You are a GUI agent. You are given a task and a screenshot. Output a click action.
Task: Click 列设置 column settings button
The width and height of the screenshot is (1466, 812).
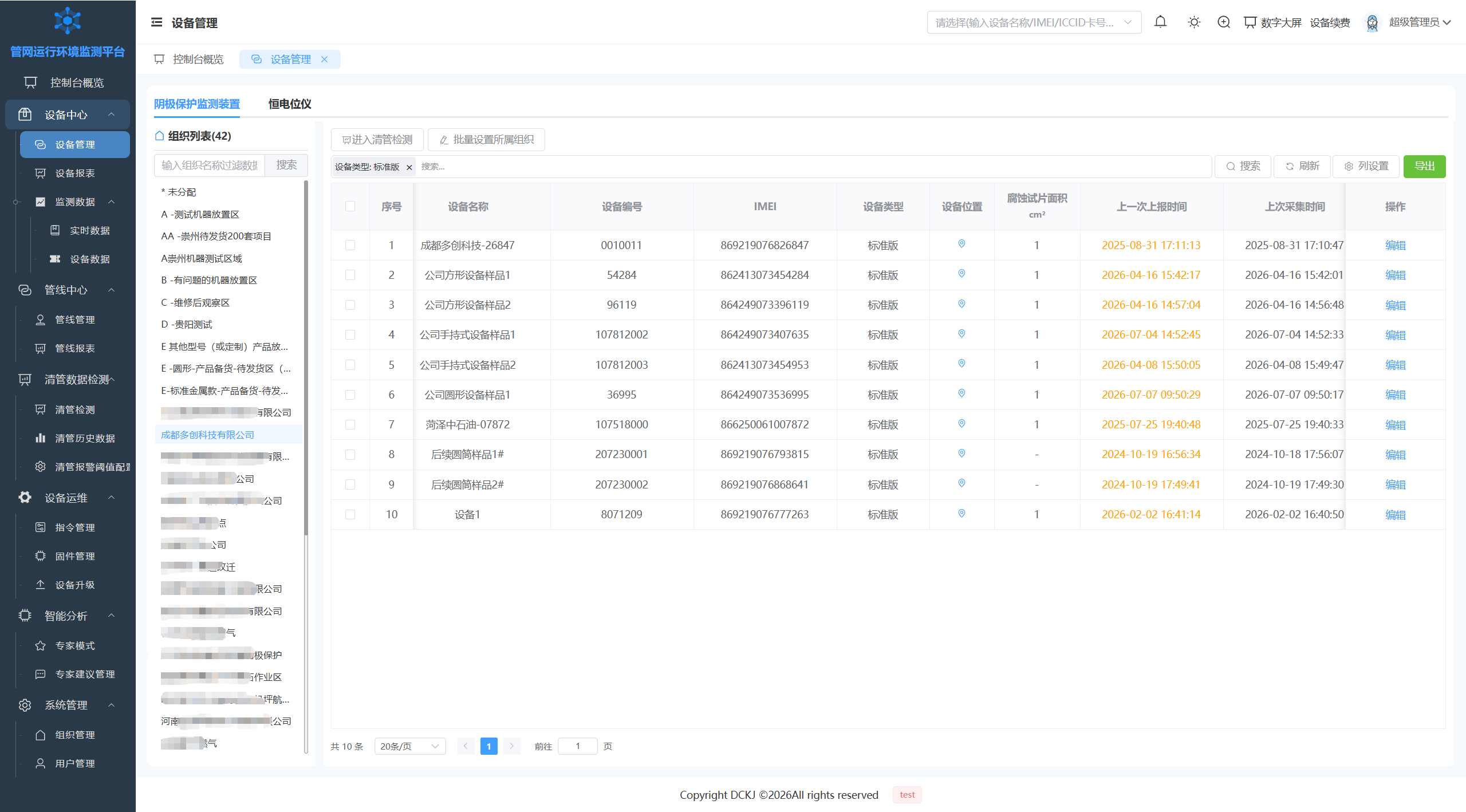pos(1366,166)
